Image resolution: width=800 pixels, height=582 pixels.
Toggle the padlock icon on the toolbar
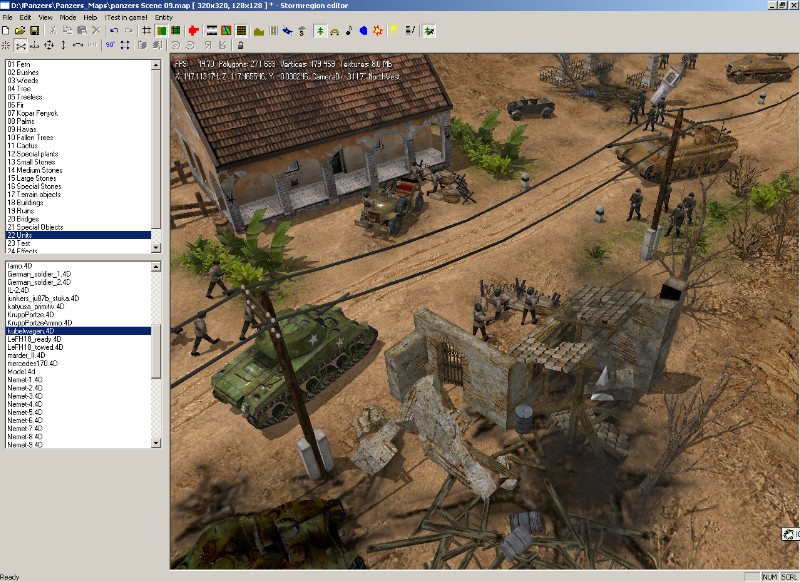tap(240, 45)
